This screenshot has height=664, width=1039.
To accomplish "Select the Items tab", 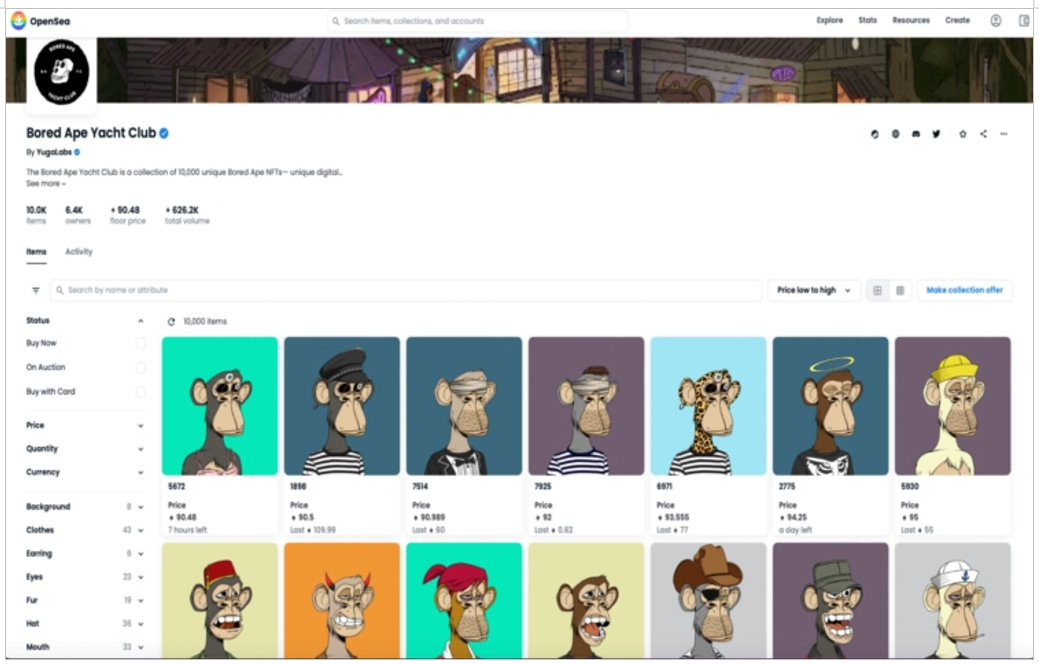I will pos(36,252).
